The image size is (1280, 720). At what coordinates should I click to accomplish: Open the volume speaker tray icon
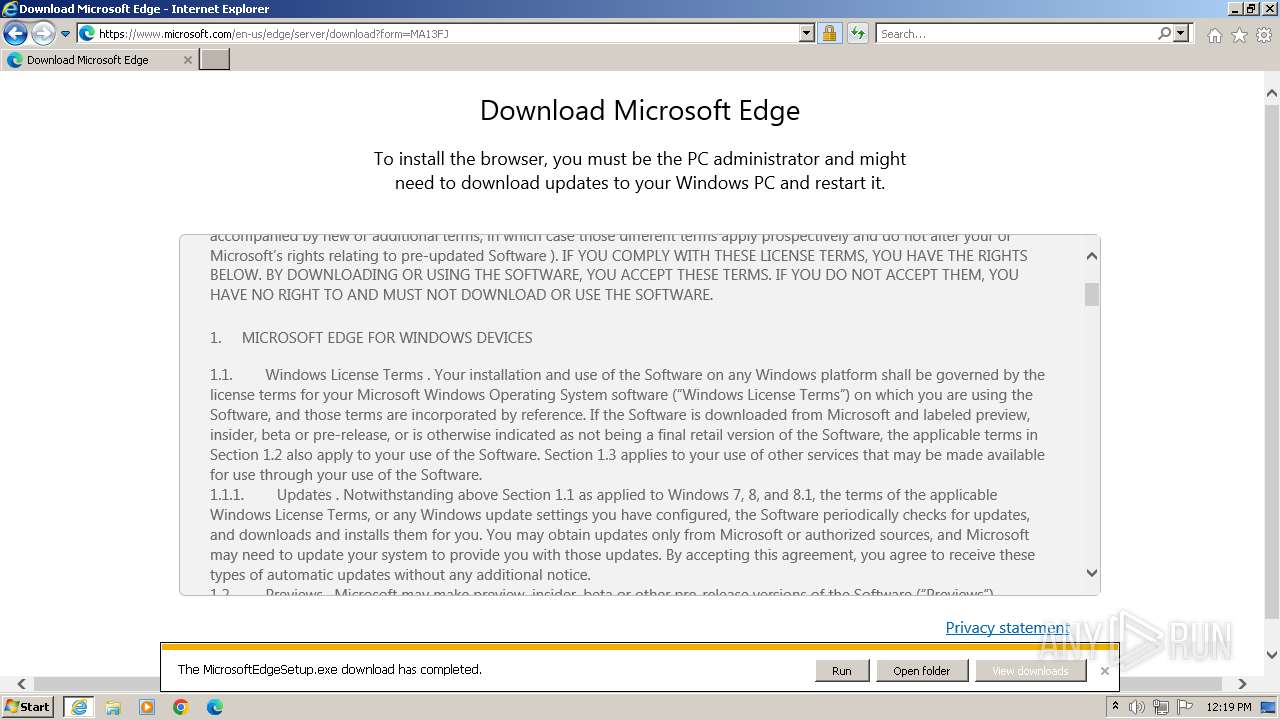(x=1137, y=707)
